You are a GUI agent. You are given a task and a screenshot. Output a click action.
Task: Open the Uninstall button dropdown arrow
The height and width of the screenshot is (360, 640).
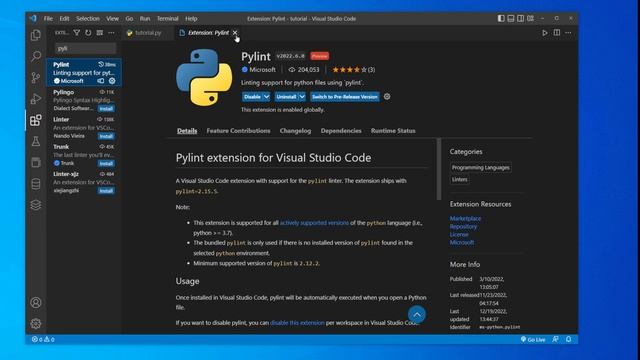pyautogui.click(x=302, y=97)
